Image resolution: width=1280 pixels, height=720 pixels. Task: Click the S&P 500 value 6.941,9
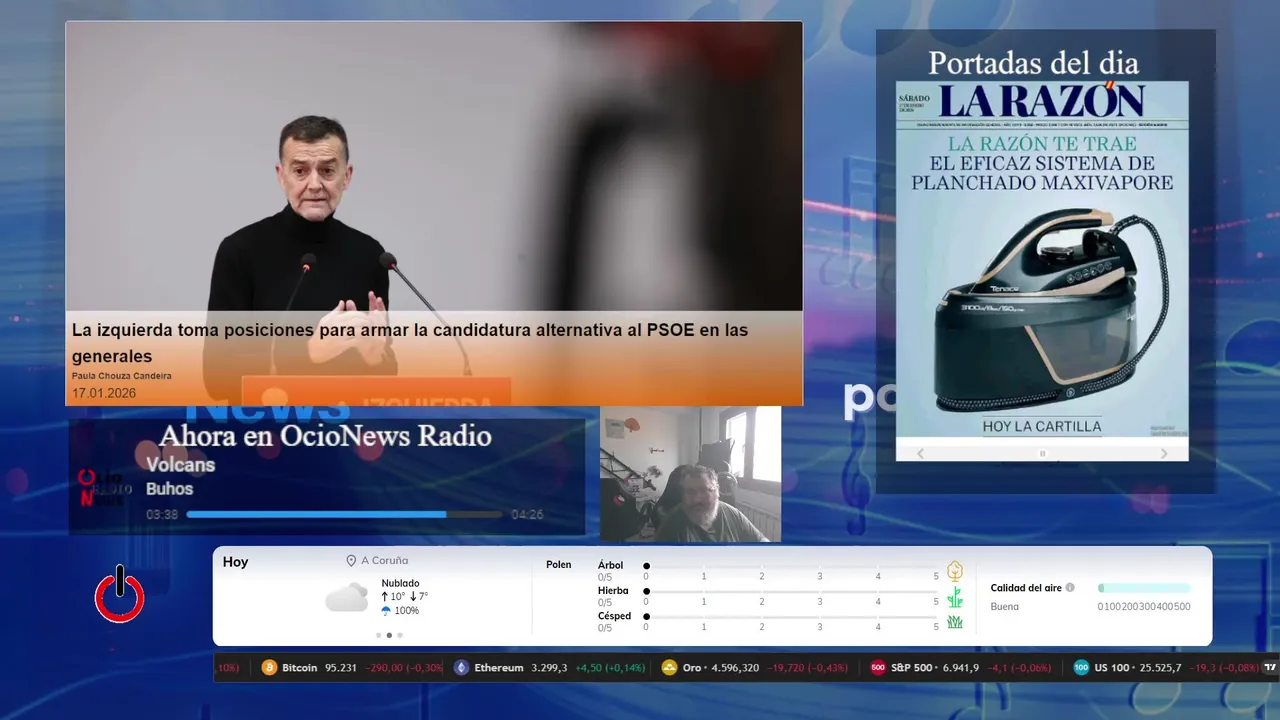[961, 668]
